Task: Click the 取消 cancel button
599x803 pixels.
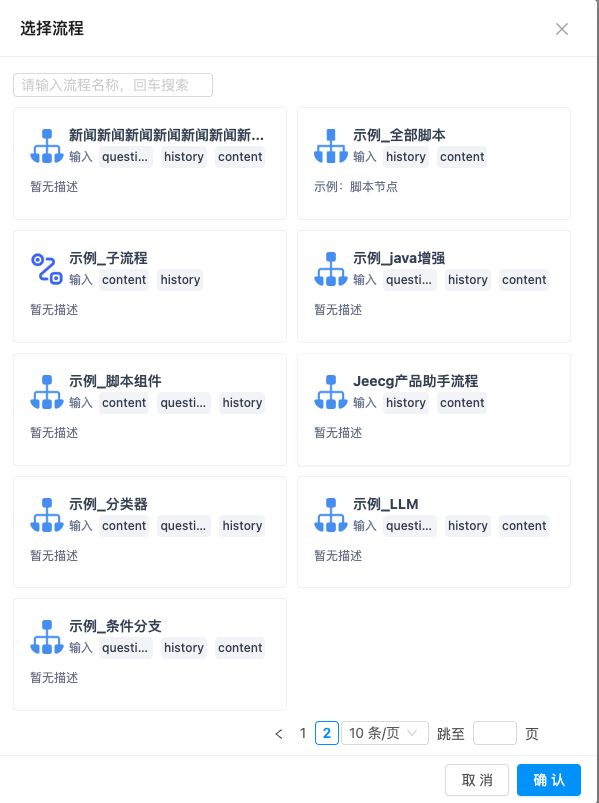Action: click(477, 780)
